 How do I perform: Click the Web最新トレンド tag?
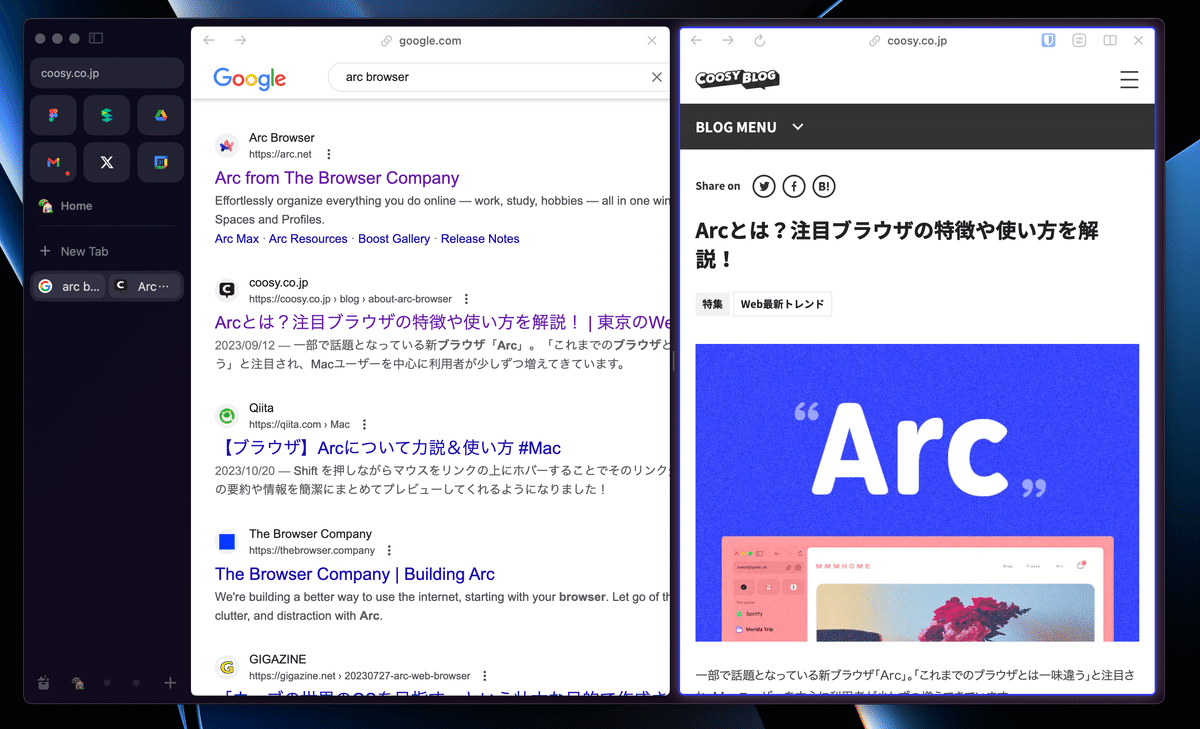tap(782, 304)
